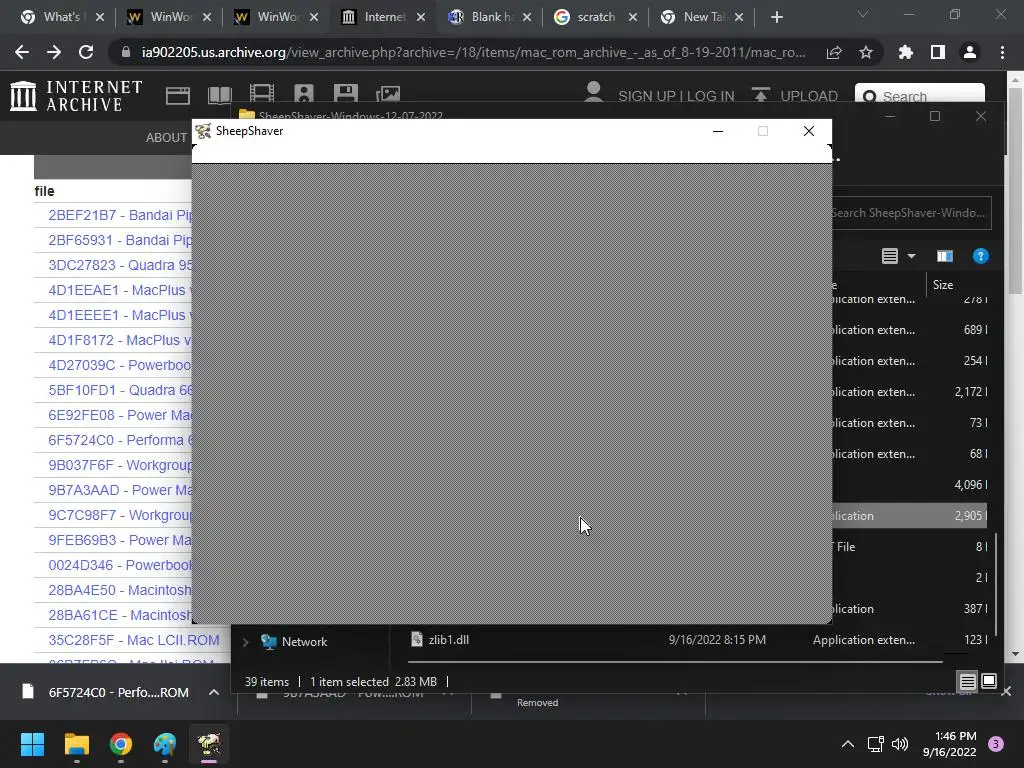The width and height of the screenshot is (1024, 768).
Task: Open the ABOUT menu item
Action: pyautogui.click(x=166, y=138)
